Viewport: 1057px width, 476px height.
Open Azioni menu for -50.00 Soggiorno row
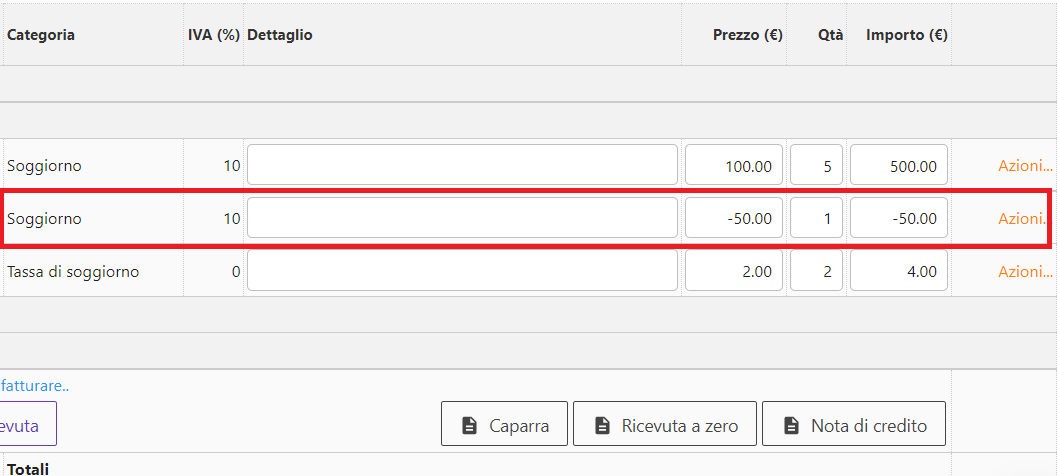pos(1025,218)
